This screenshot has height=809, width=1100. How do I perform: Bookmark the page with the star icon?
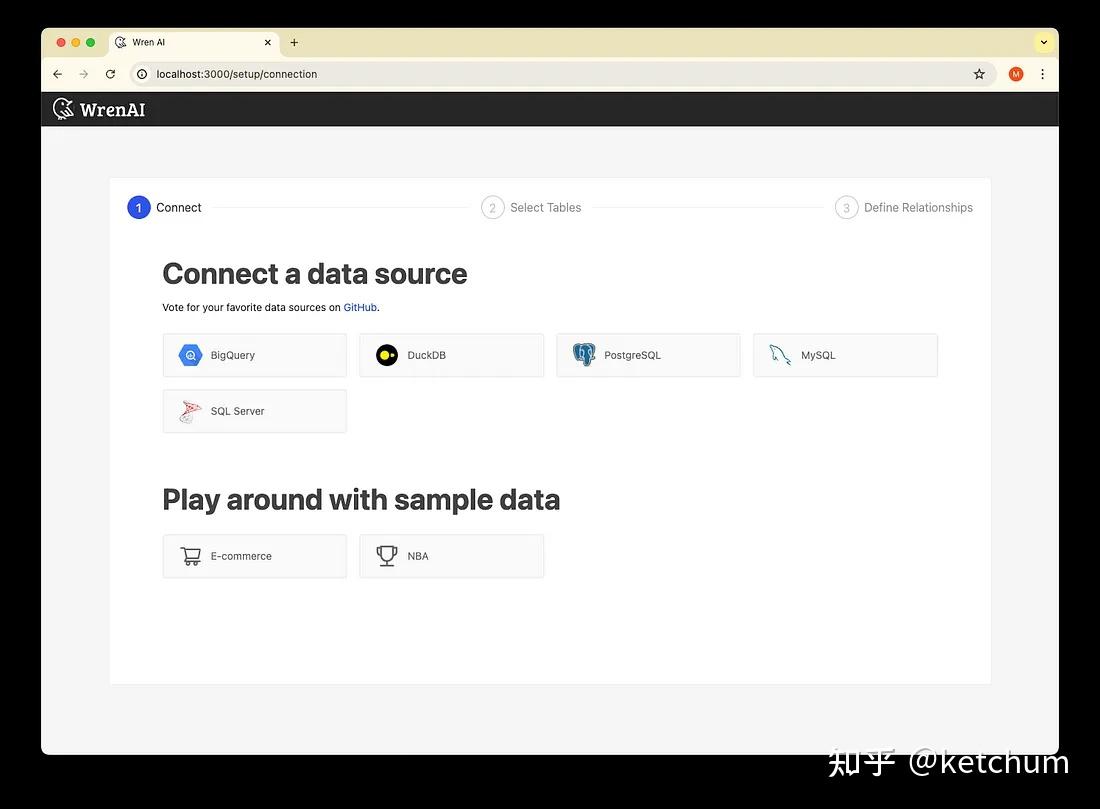coord(979,73)
